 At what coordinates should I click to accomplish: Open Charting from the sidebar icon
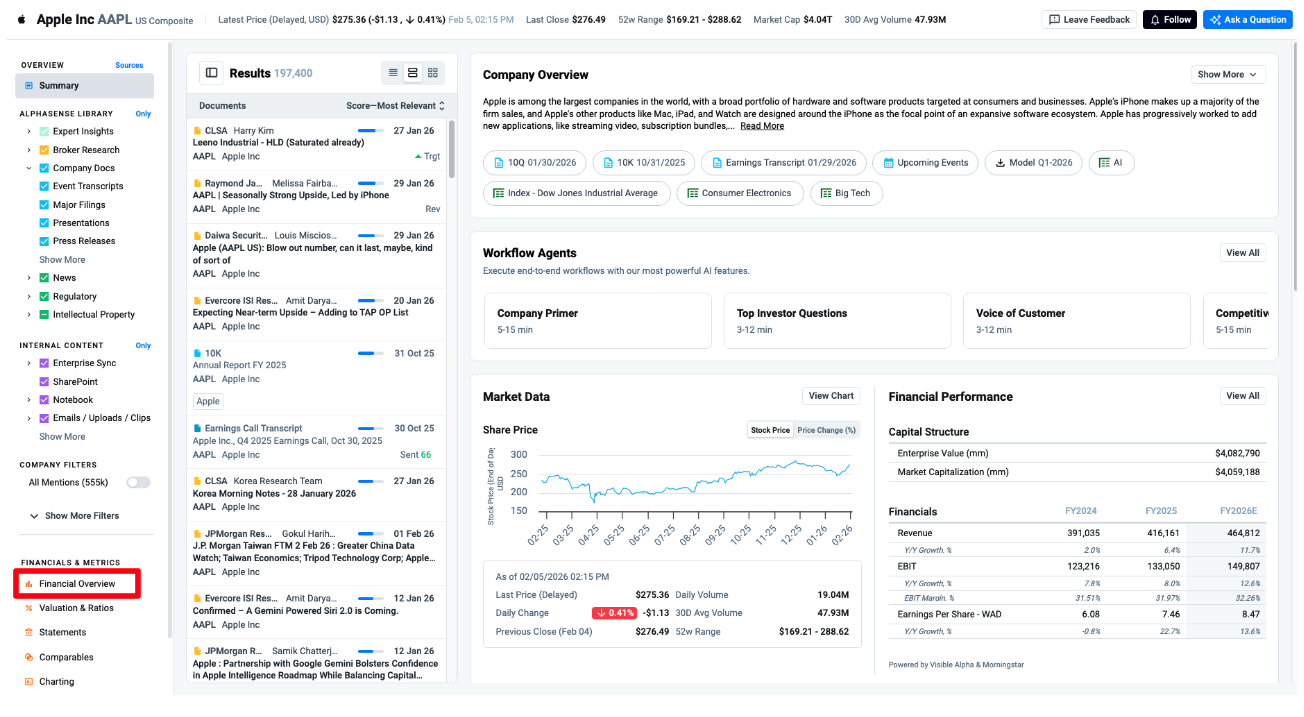pos(29,682)
